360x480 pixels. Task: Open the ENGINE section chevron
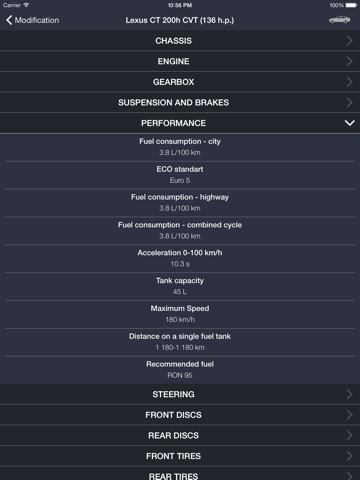pos(349,61)
